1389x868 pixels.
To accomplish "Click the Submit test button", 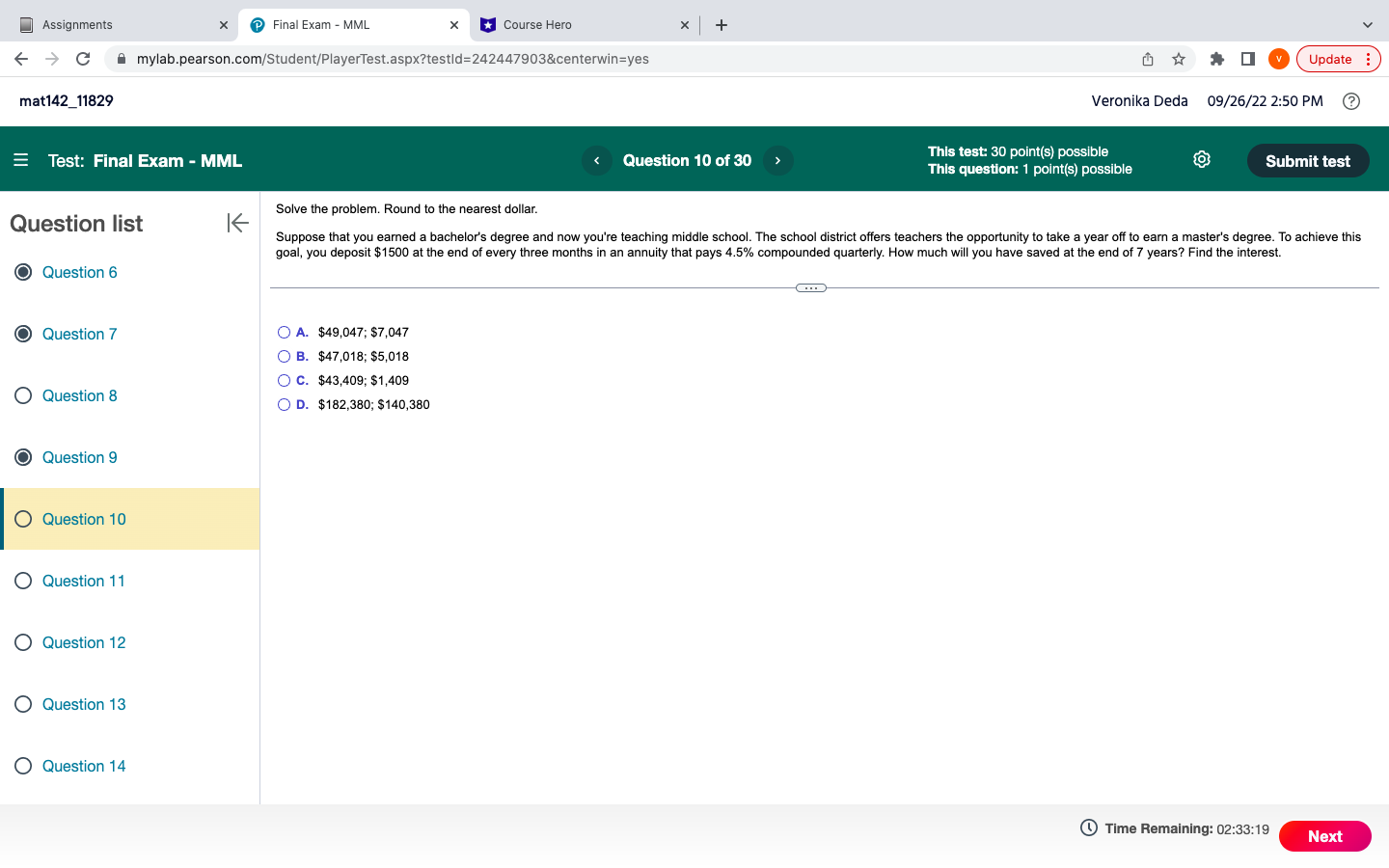I will (x=1308, y=160).
